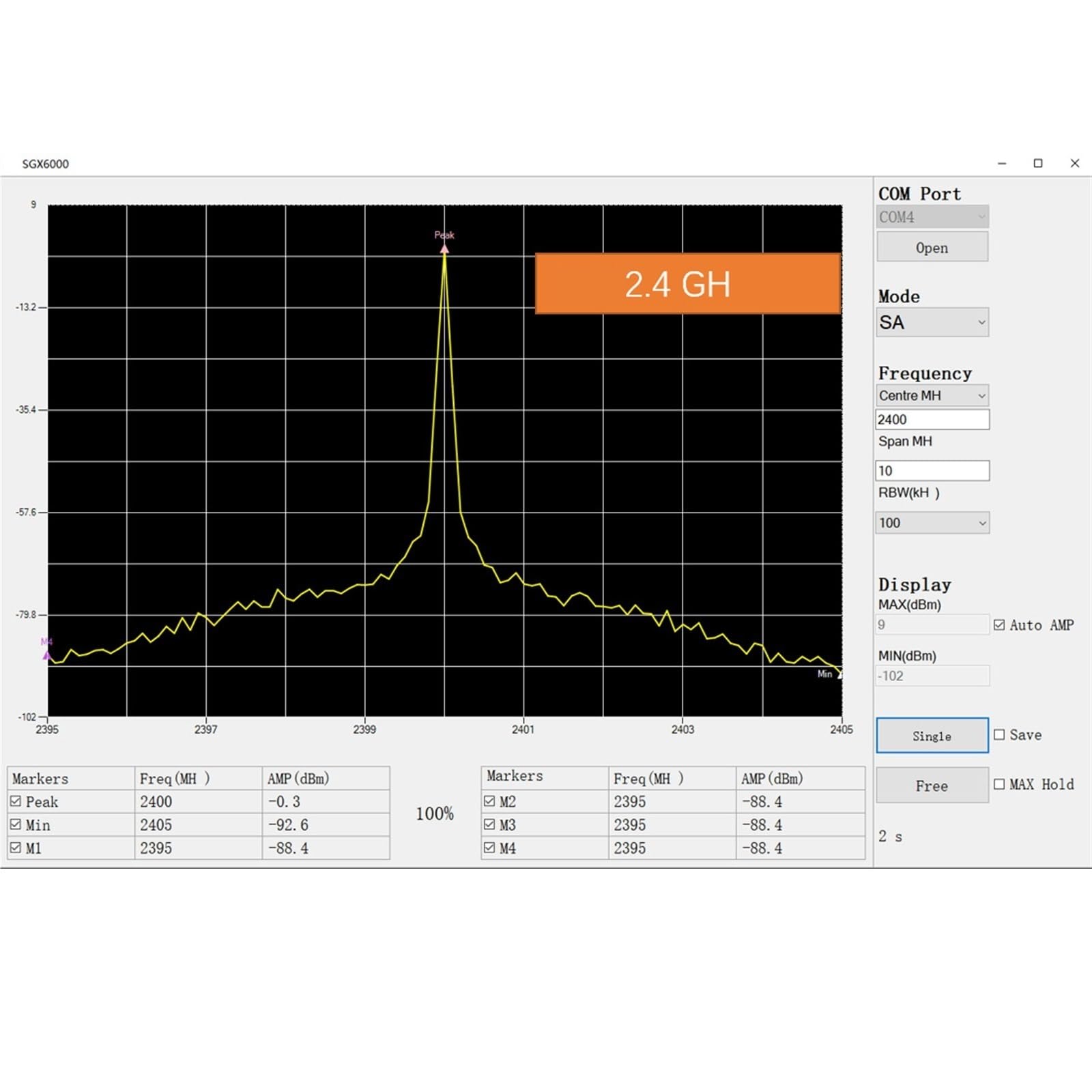
Task: Click the Open COM port button
Action: [x=932, y=247]
